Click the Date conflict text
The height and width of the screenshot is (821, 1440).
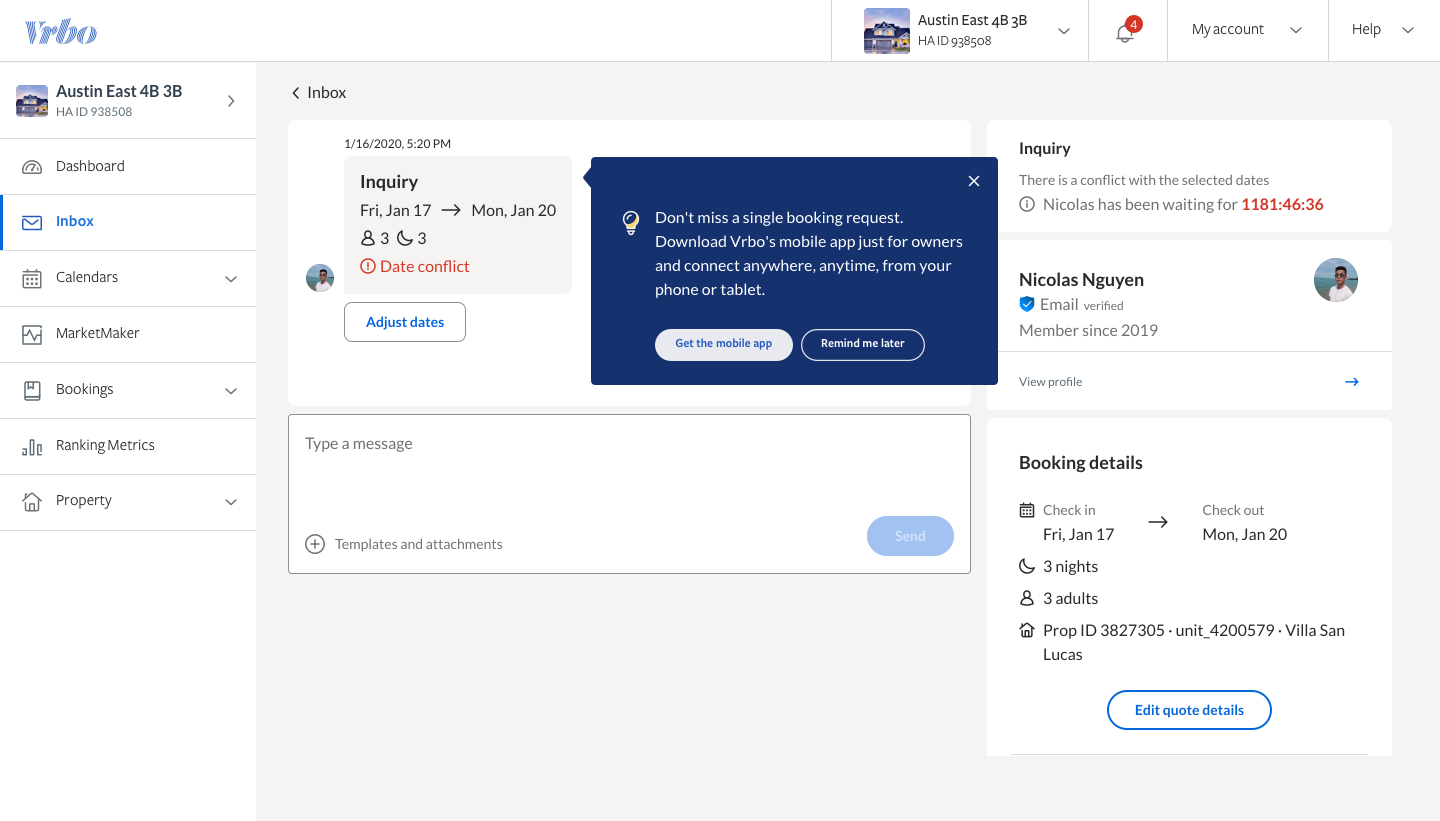coord(425,267)
